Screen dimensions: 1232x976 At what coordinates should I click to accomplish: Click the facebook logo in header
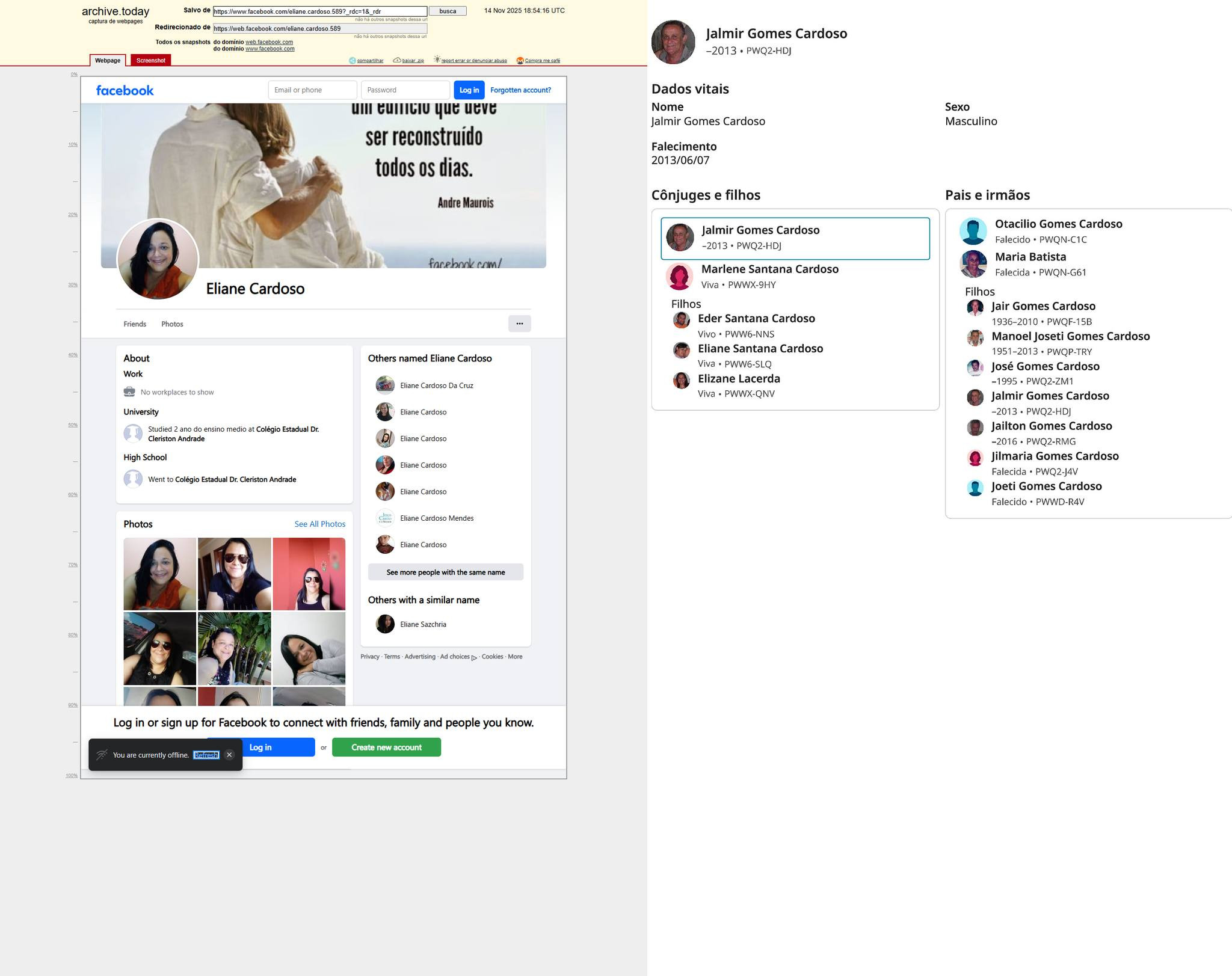[125, 90]
